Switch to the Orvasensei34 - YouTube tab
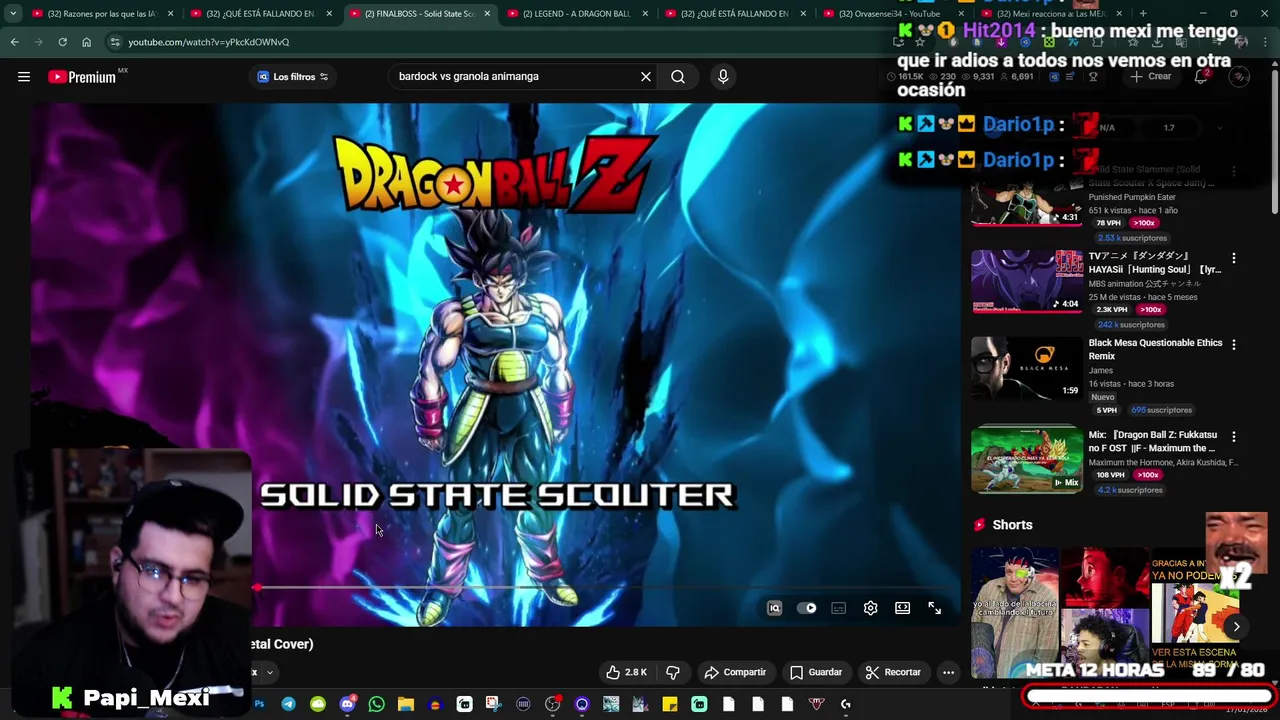 (x=890, y=14)
